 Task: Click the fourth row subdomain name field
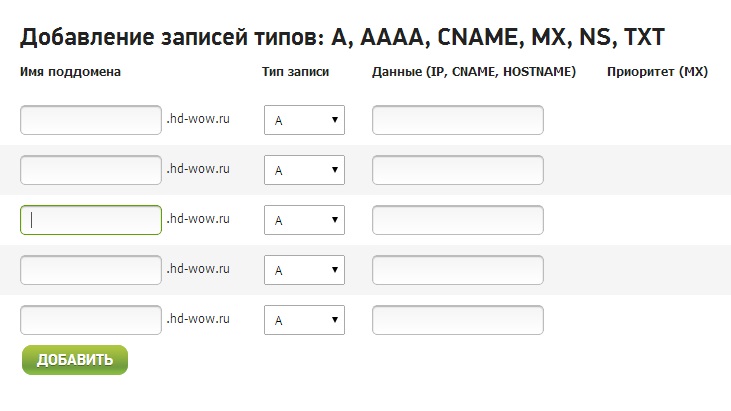(91, 270)
